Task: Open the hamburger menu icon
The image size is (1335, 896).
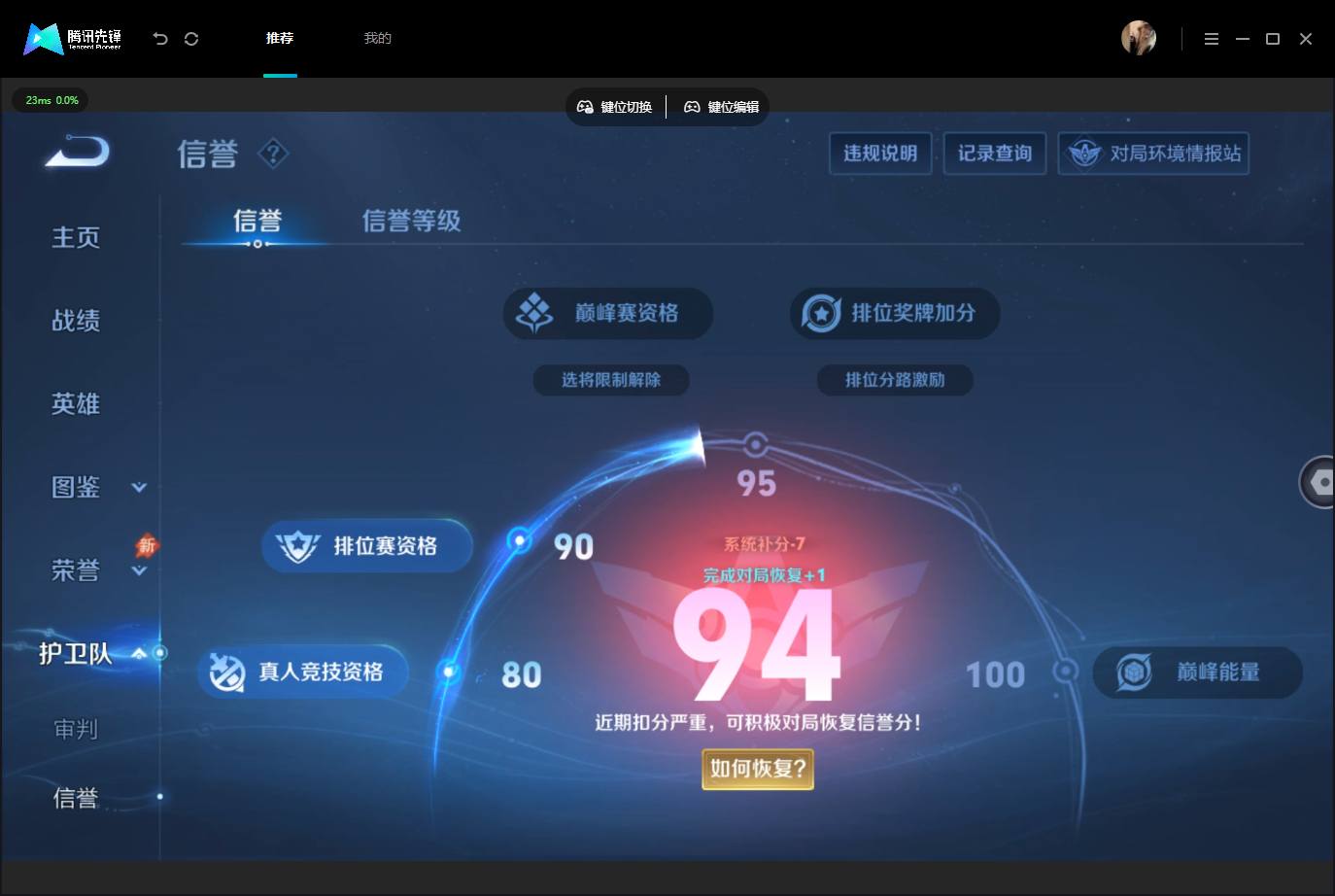Action: [x=1212, y=39]
